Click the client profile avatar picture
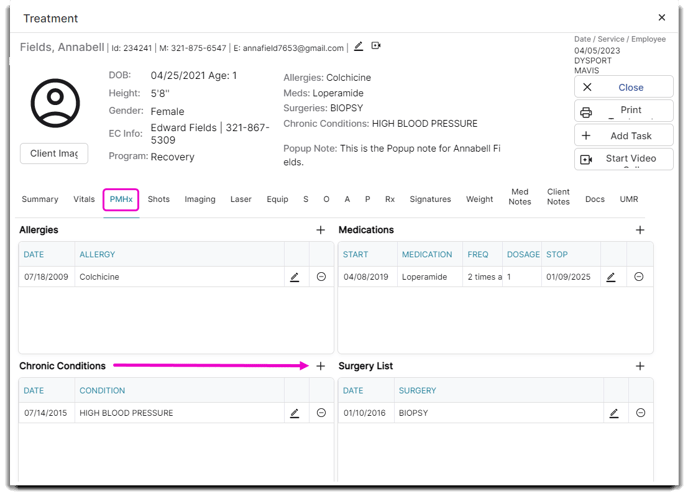688x504 pixels. point(54,103)
